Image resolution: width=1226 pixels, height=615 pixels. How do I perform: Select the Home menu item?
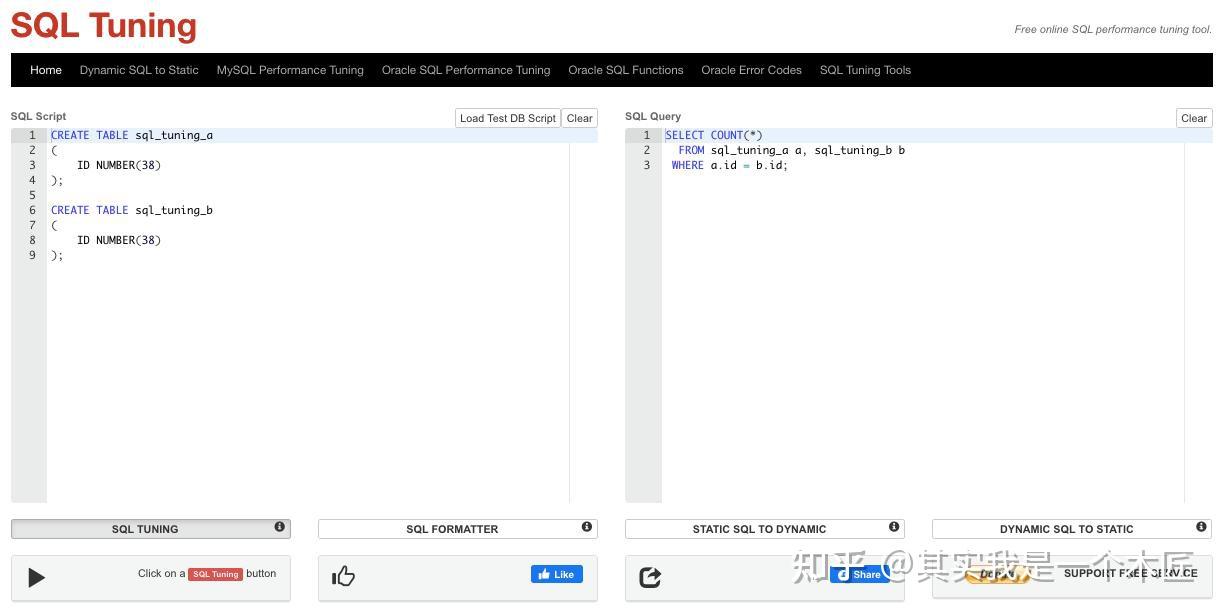pyautogui.click(x=46, y=70)
